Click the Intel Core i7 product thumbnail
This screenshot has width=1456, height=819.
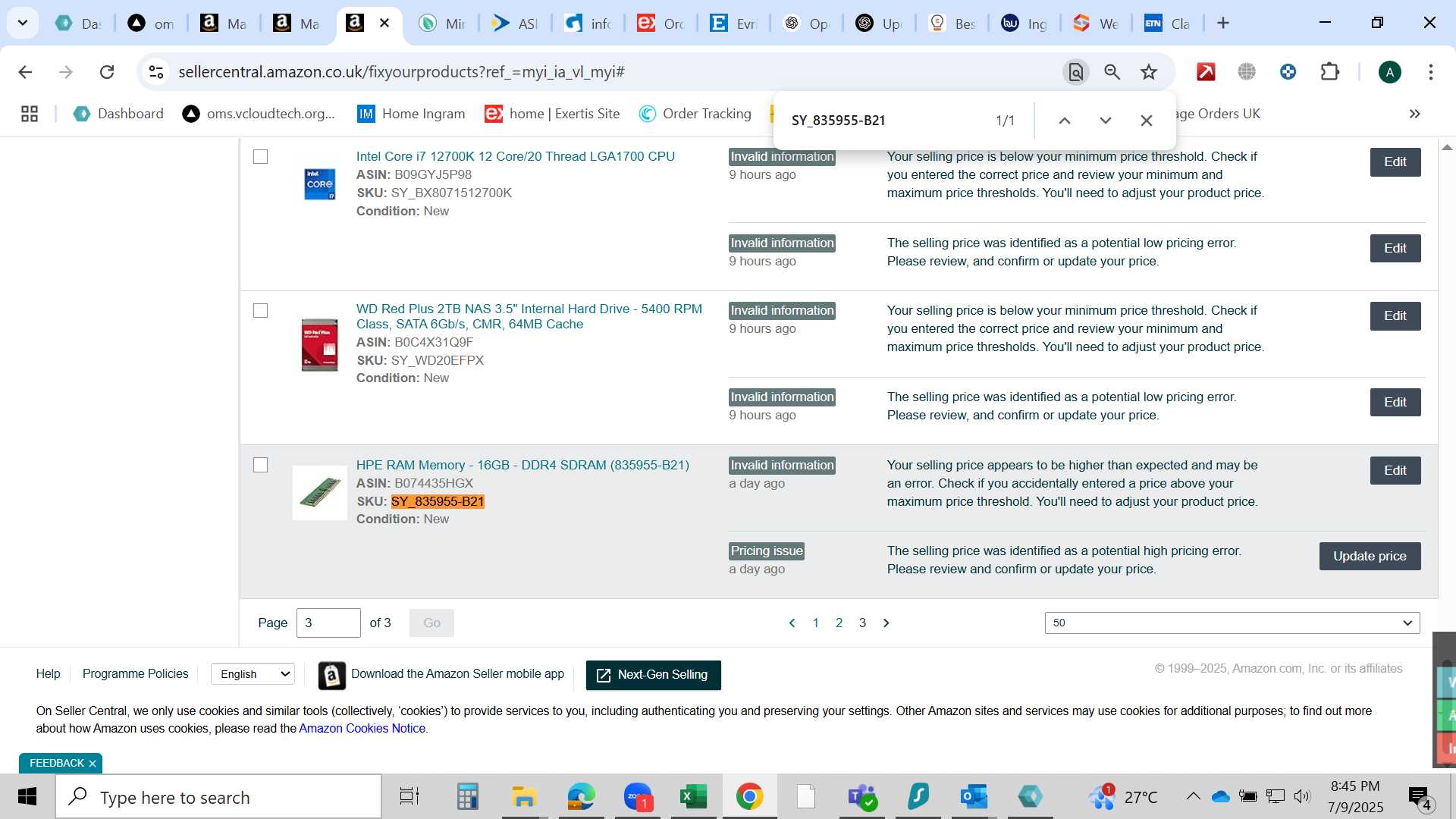(320, 184)
